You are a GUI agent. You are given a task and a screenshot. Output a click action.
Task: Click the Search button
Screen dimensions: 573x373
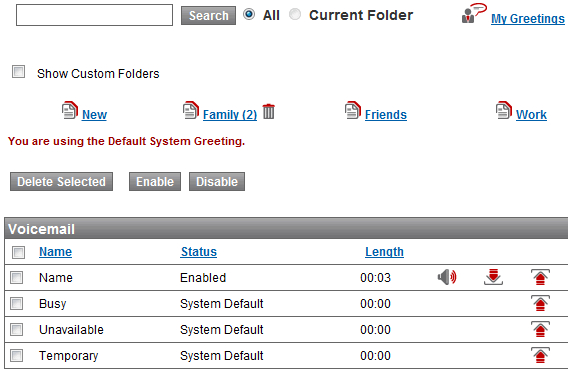(208, 15)
